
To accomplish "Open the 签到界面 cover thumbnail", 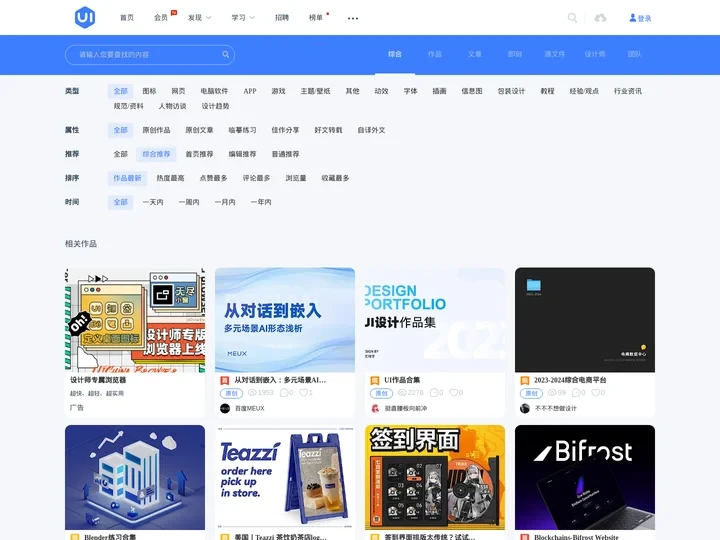I will [435, 478].
